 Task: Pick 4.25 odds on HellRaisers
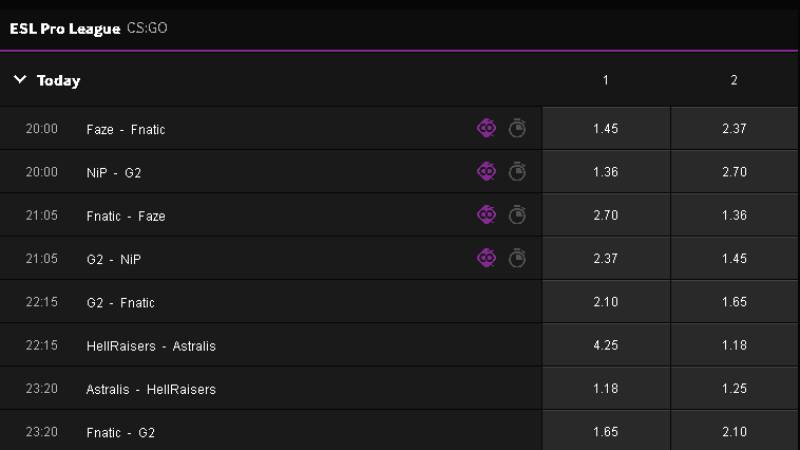606,346
